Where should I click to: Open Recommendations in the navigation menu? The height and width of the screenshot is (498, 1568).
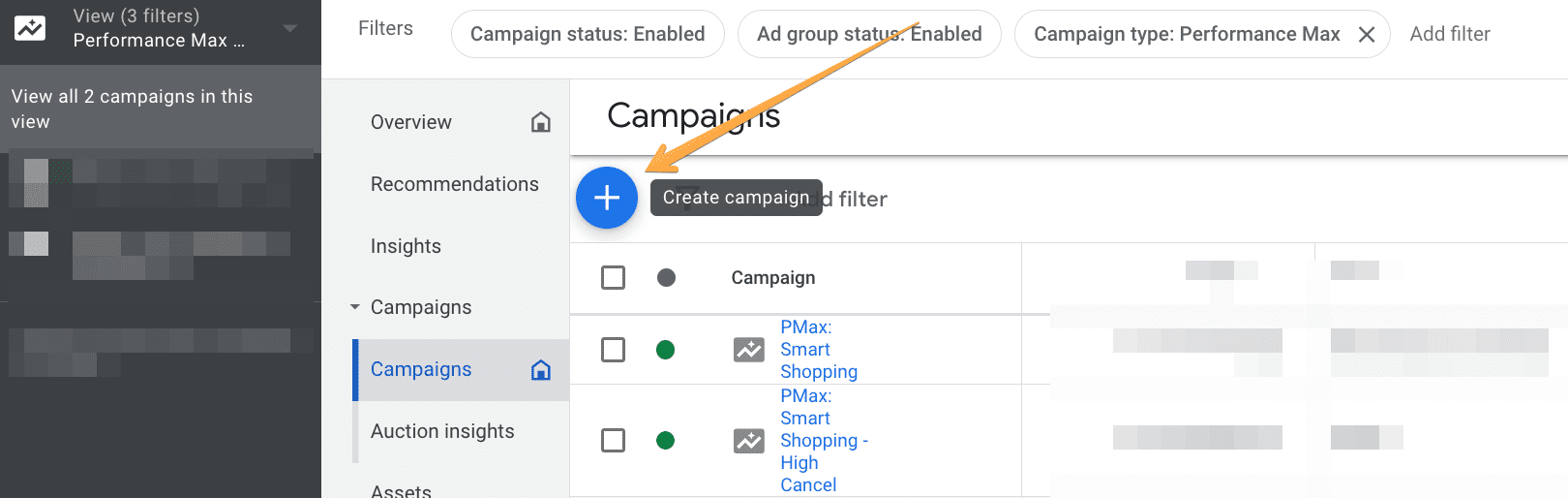pyautogui.click(x=454, y=184)
